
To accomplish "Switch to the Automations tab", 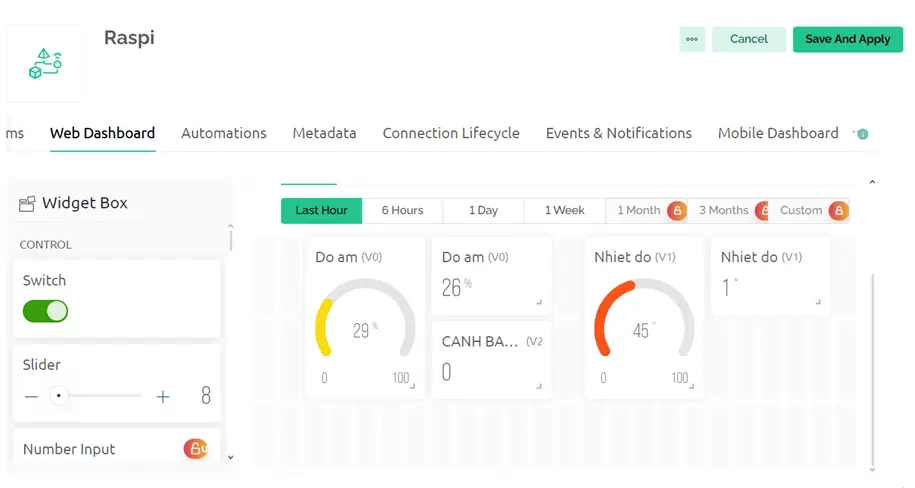I will pyautogui.click(x=223, y=133).
